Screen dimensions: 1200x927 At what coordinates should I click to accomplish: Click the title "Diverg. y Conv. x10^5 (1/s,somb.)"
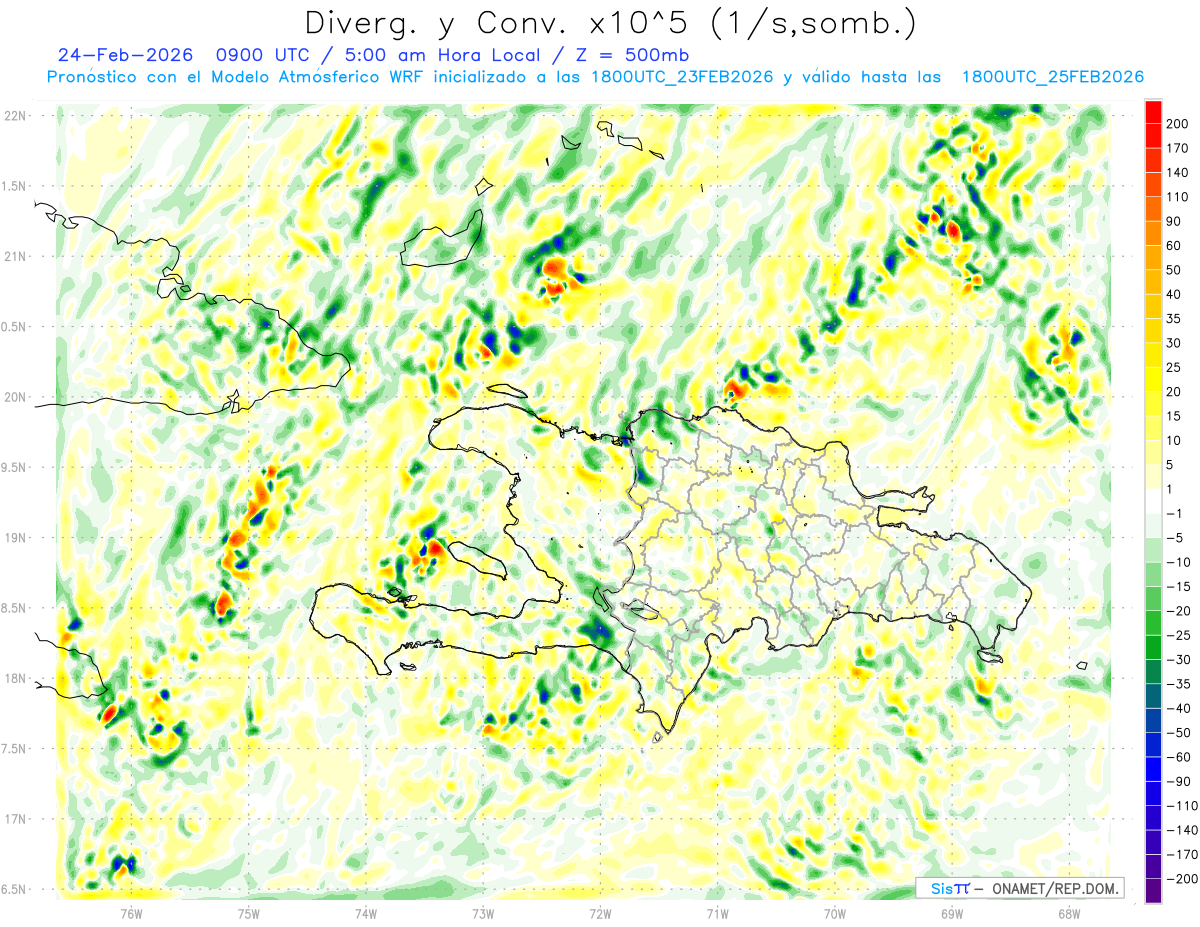point(610,22)
